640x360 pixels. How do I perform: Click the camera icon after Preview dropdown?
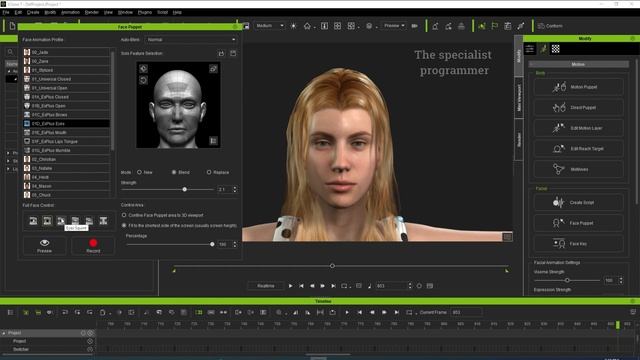[x=415, y=26]
